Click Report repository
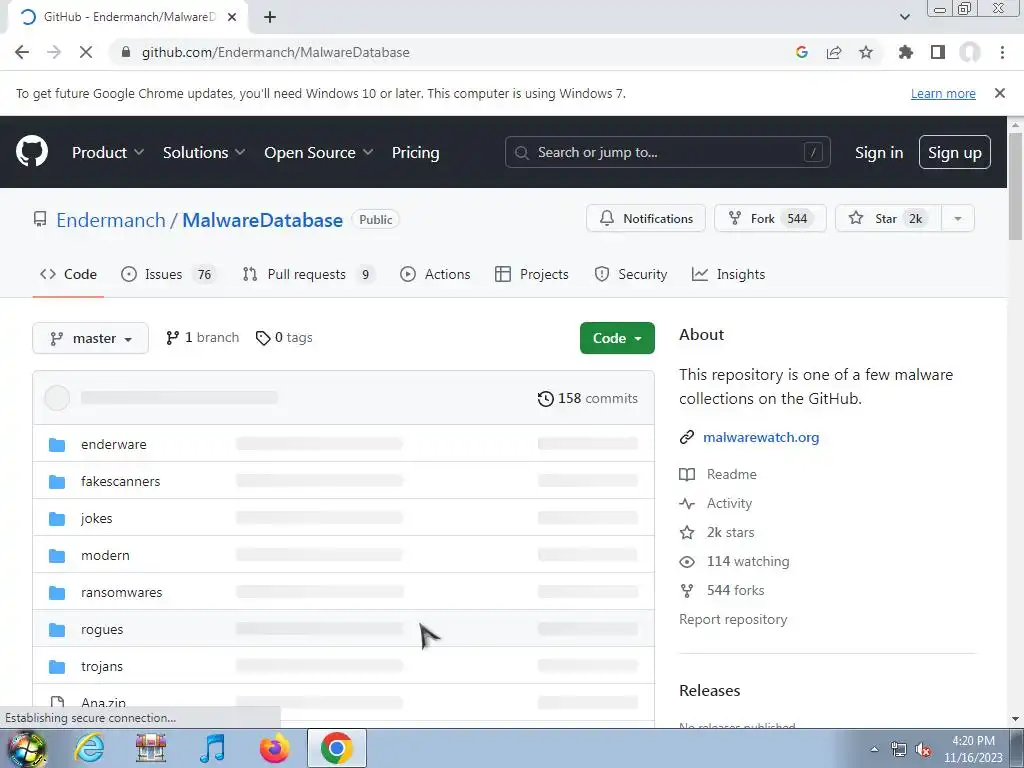The height and width of the screenshot is (768, 1024). point(733,619)
